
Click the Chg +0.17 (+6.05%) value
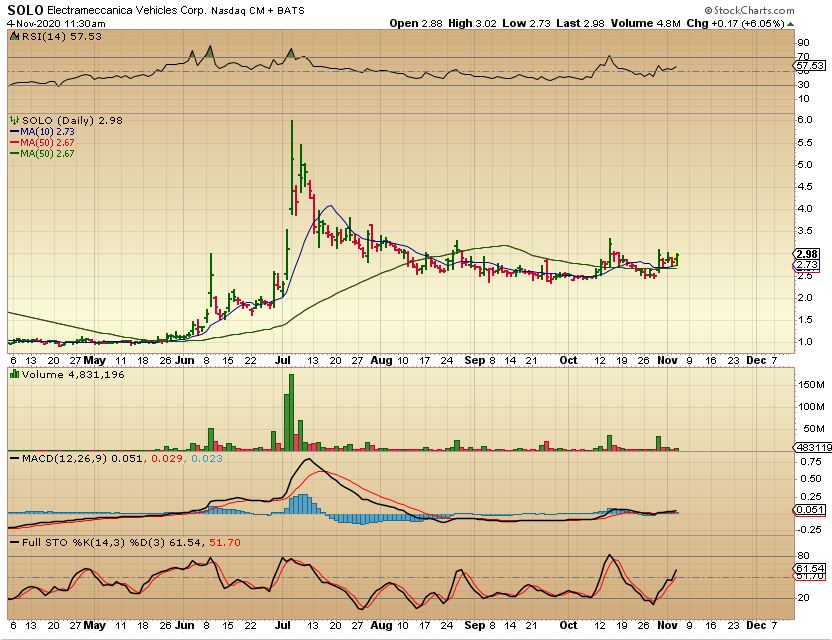pos(735,23)
